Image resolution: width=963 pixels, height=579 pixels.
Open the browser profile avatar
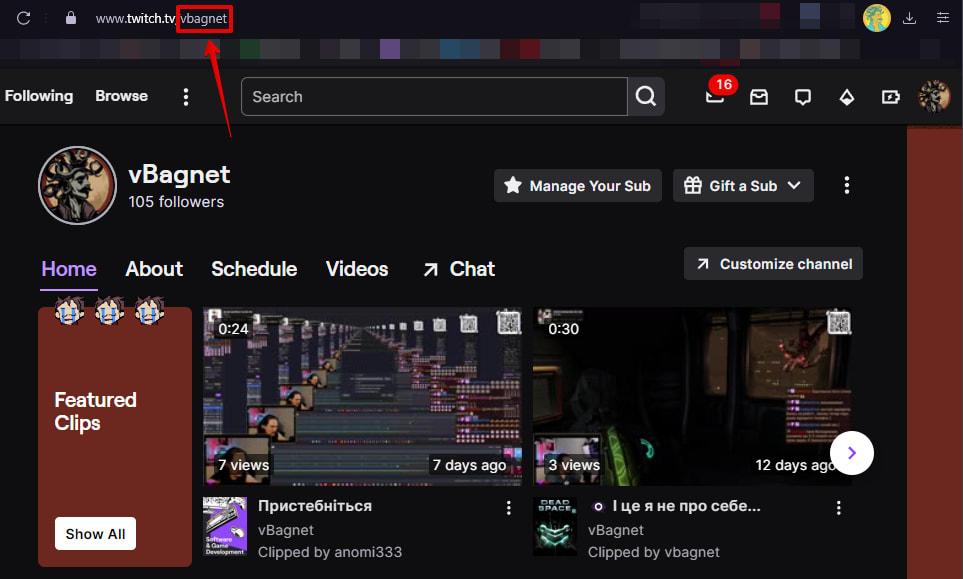pyautogui.click(x=876, y=18)
